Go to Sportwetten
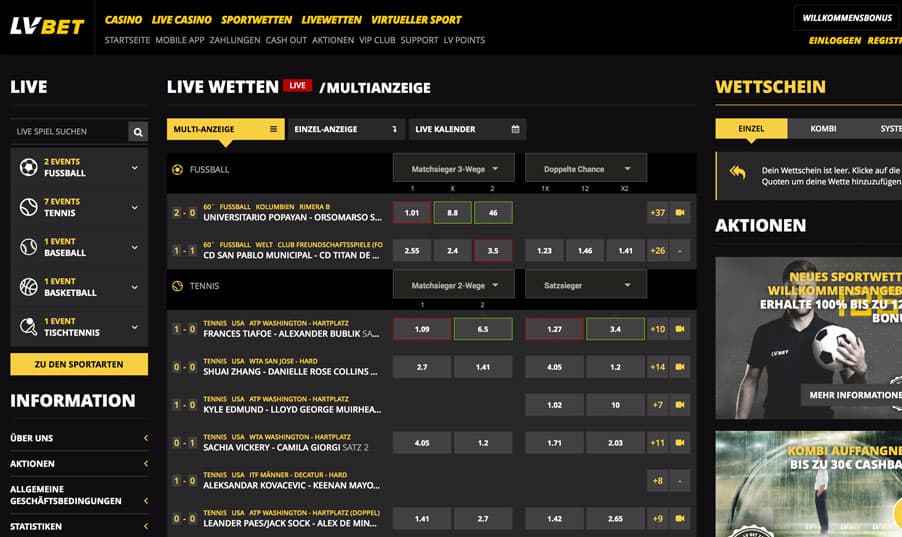This screenshot has height=537, width=902. pyautogui.click(x=257, y=20)
